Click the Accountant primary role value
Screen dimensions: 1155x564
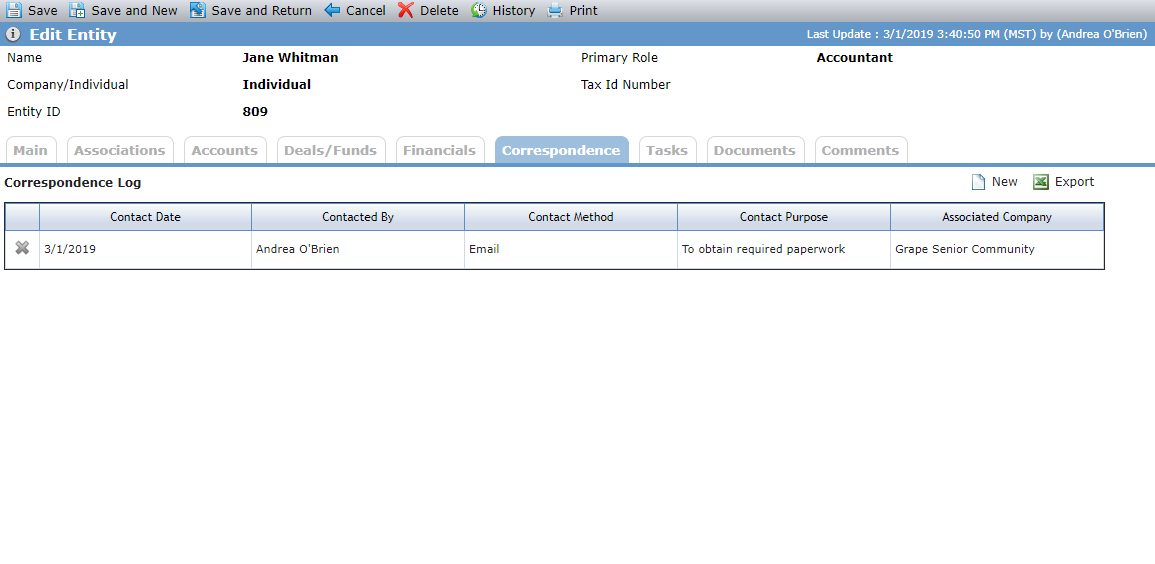[x=854, y=57]
